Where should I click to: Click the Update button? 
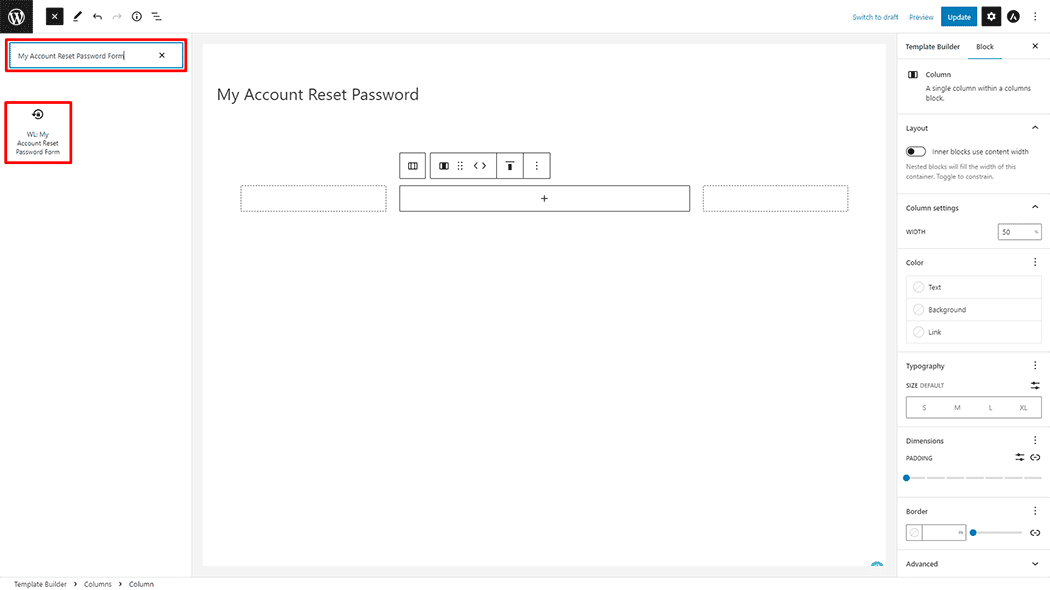[959, 17]
